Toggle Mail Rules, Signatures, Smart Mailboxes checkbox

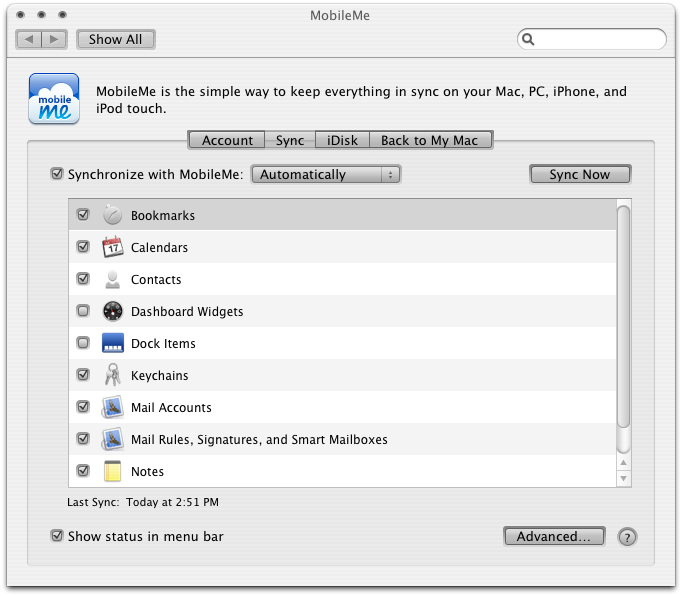pos(83,439)
